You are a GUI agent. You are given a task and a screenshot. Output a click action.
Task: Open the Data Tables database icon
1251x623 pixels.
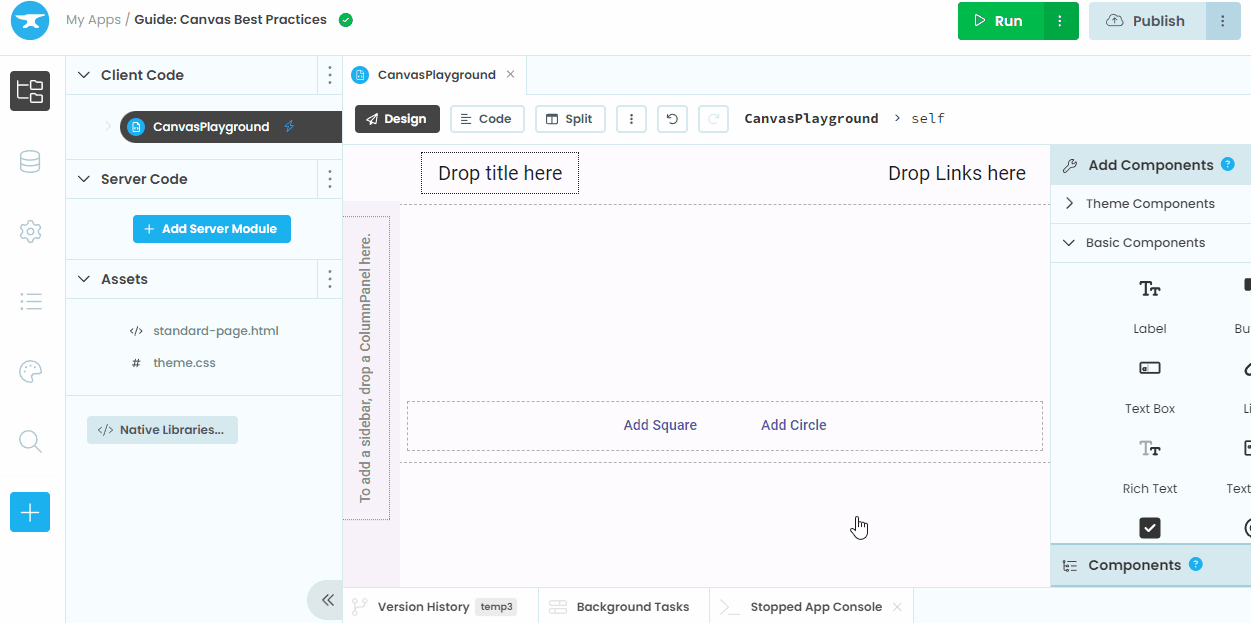pos(30,162)
